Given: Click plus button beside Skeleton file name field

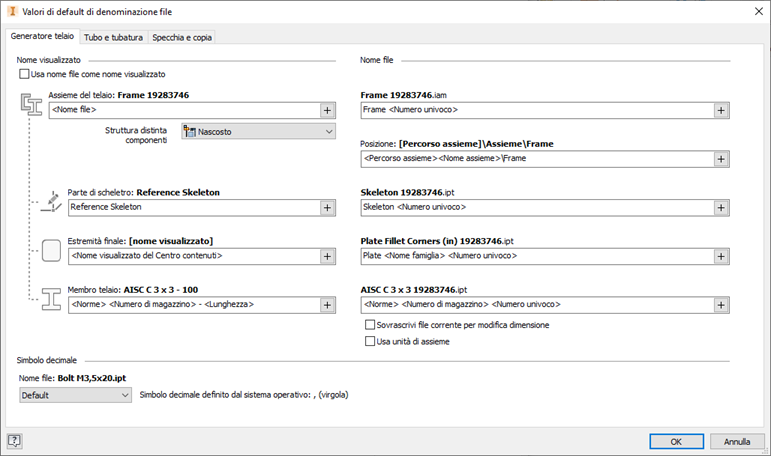Looking at the screenshot, I should point(720,207).
